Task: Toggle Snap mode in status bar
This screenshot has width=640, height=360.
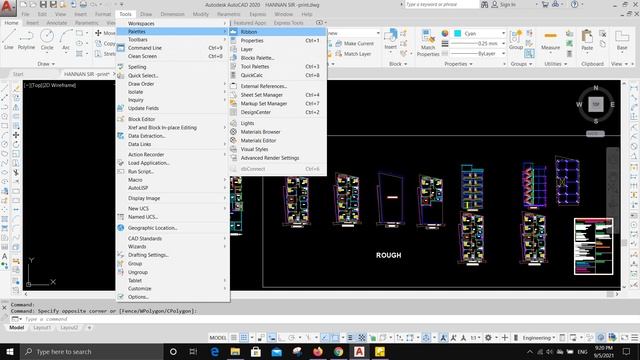Action: (x=244, y=338)
